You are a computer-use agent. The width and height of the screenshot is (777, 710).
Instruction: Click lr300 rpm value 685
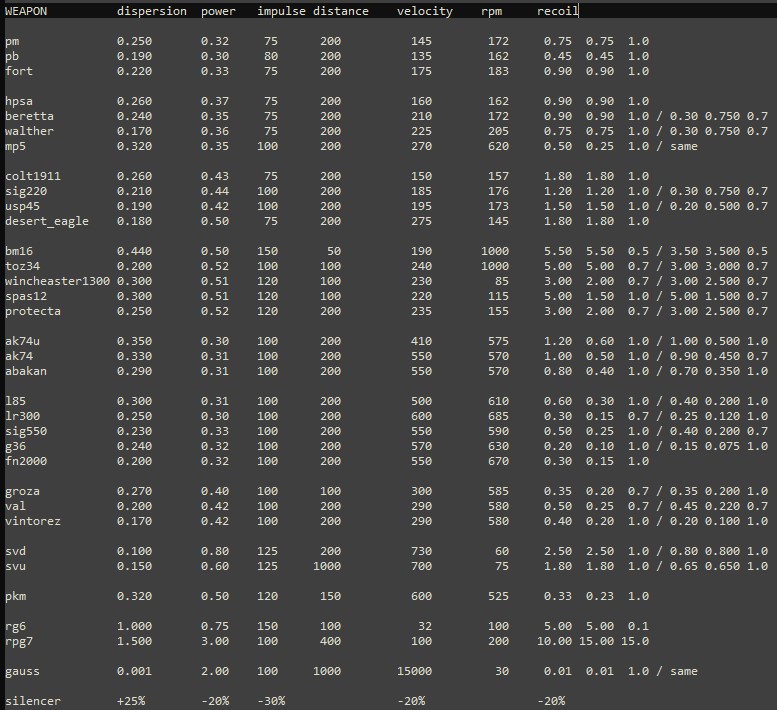[498, 416]
